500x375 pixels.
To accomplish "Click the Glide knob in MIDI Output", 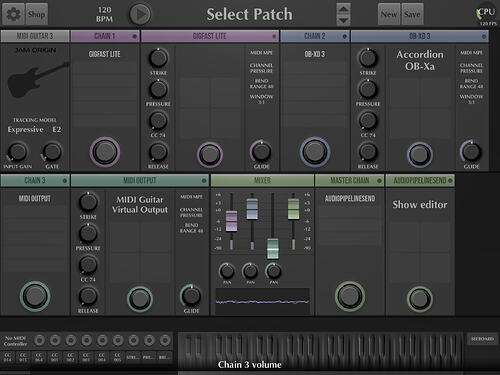I will tap(191, 296).
